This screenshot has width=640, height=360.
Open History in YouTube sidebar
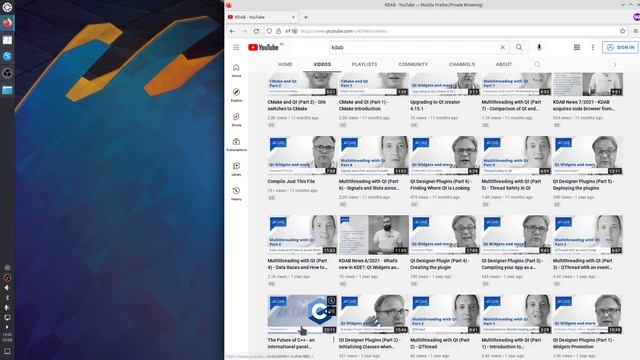[236, 194]
